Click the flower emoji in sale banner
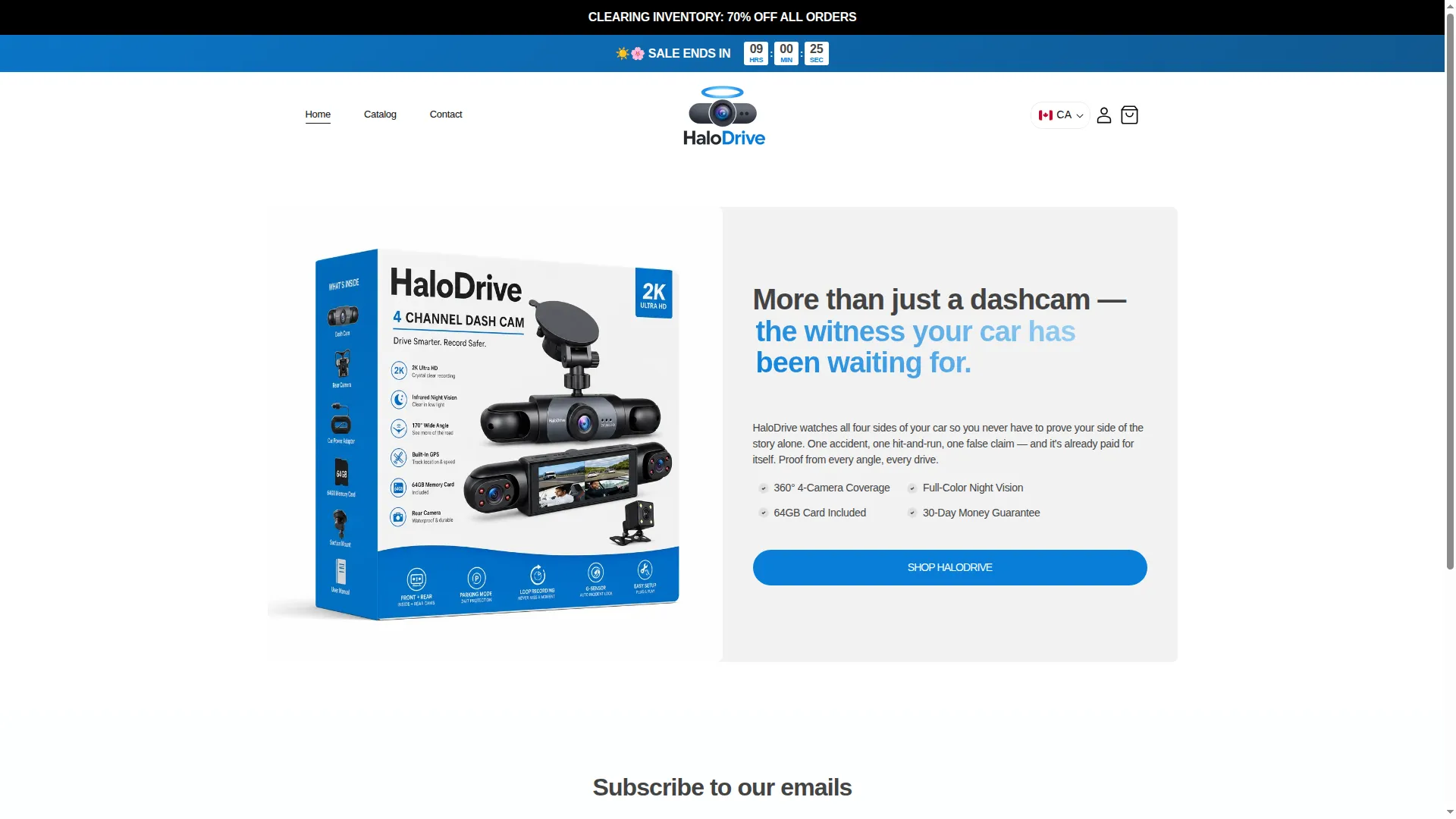 coord(638,54)
